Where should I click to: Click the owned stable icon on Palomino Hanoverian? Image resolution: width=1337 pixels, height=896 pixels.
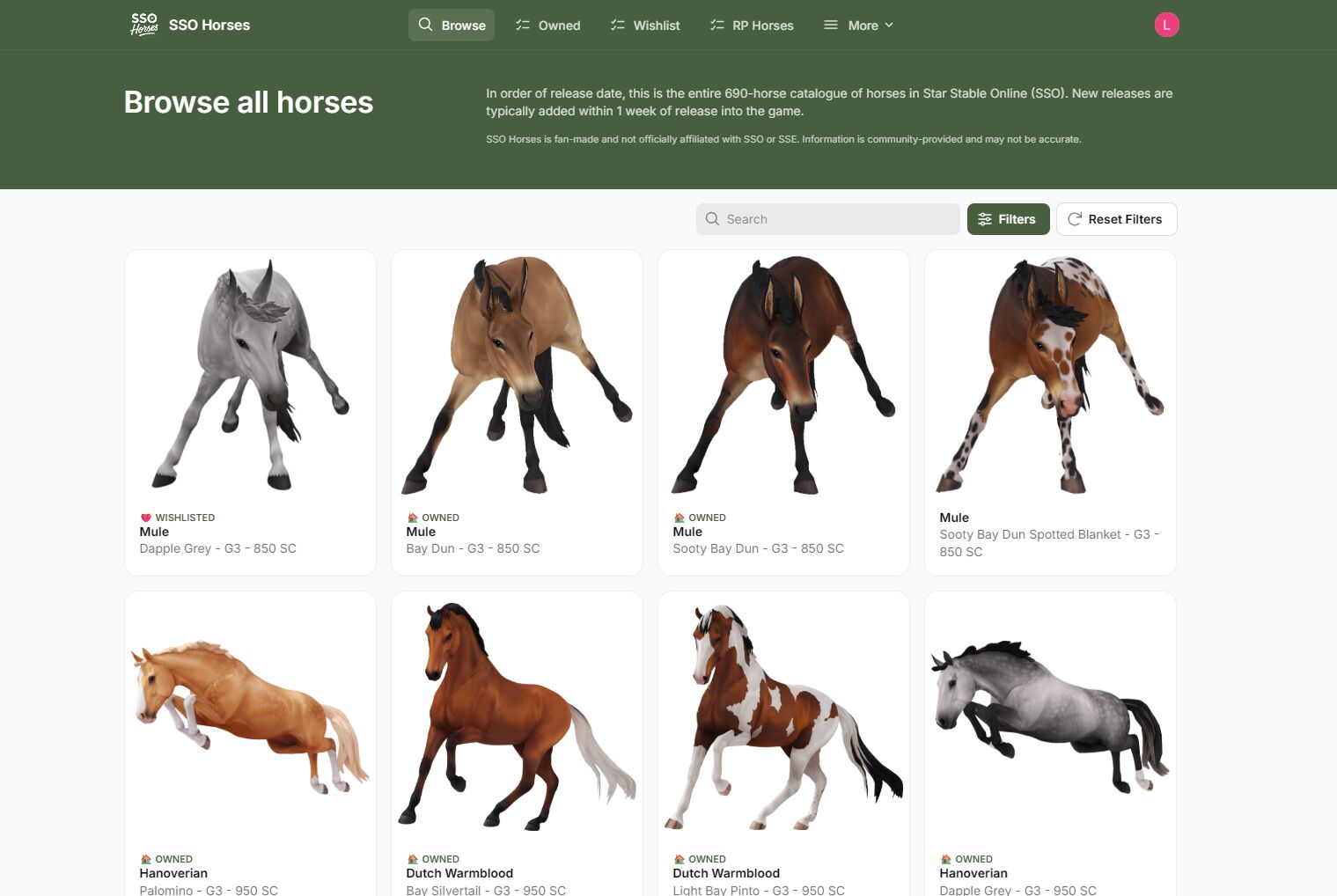(x=145, y=859)
